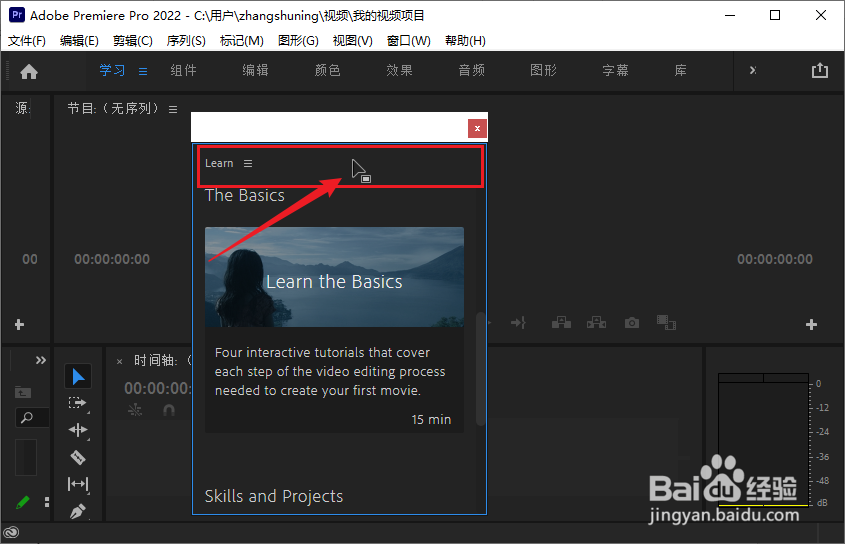The height and width of the screenshot is (544, 845).
Task: Switch to the 编辑 workspace tab
Action: [255, 70]
